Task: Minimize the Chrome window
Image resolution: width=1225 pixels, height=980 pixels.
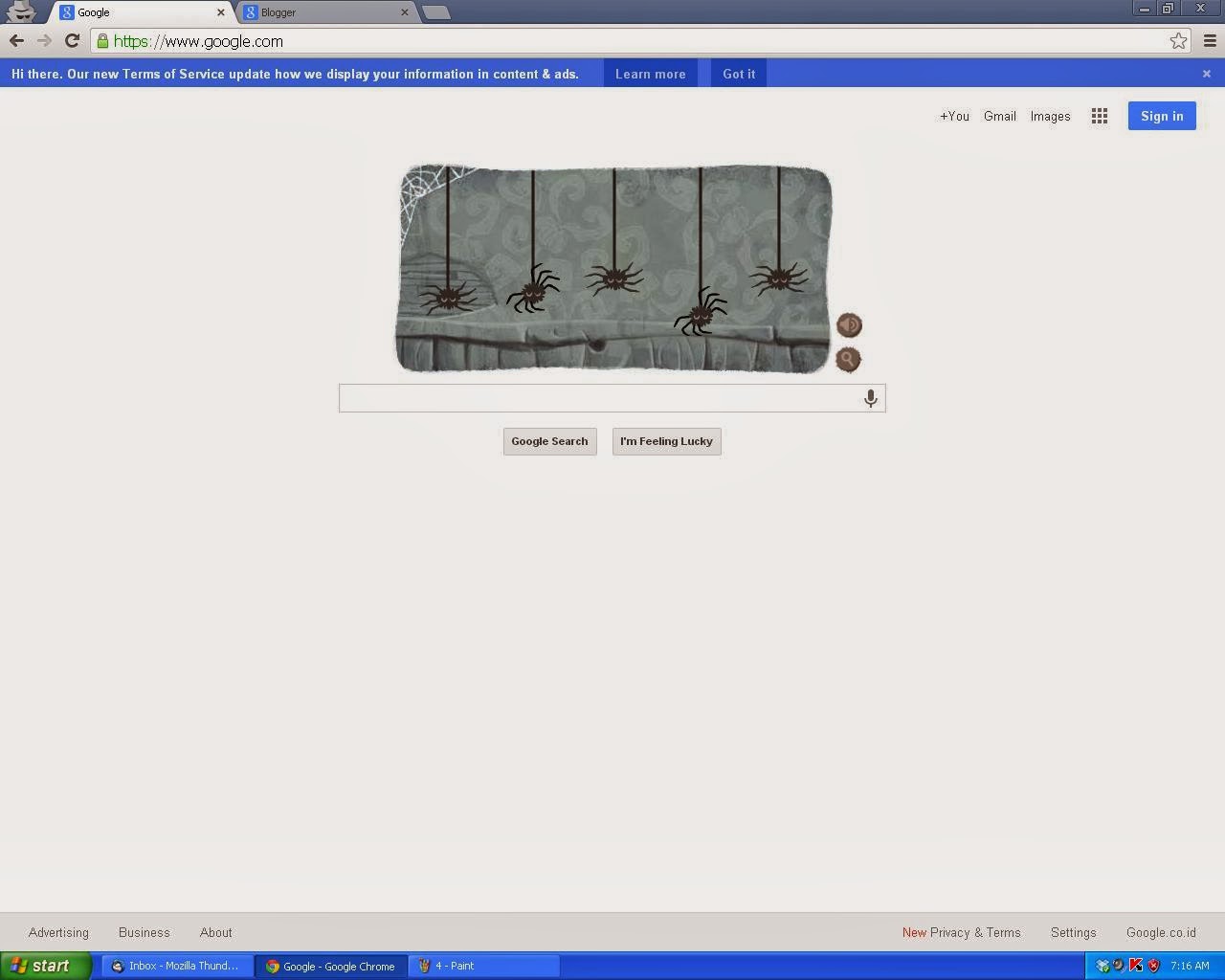Action: pos(1144,9)
